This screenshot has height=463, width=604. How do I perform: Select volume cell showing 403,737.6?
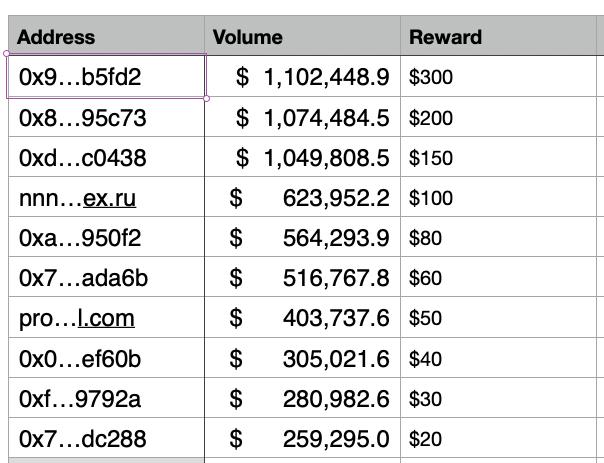point(302,317)
